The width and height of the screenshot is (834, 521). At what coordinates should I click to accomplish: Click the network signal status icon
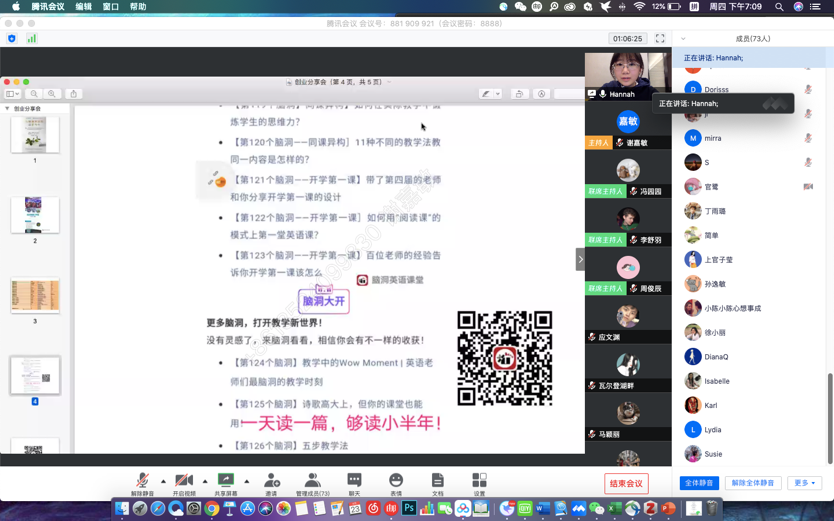click(31, 39)
